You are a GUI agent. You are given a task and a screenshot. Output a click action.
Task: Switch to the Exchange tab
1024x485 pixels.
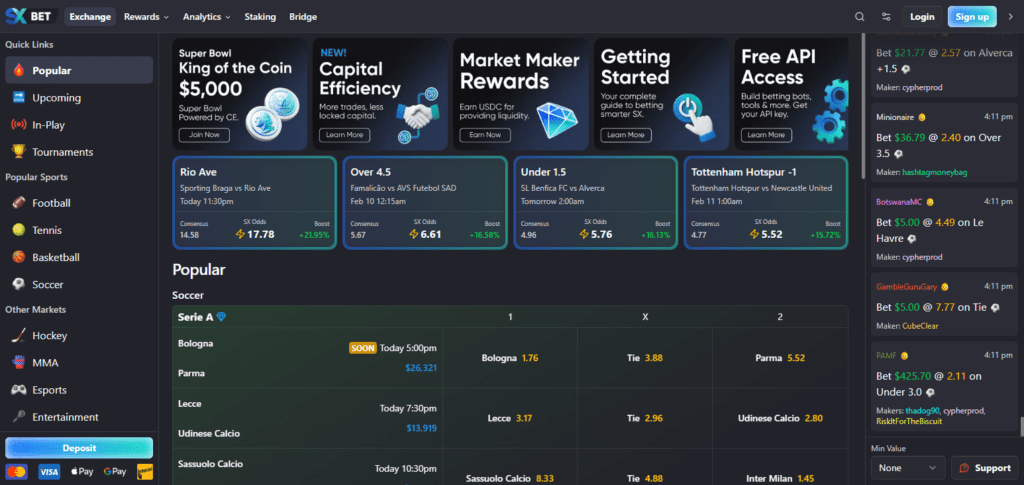tap(90, 17)
